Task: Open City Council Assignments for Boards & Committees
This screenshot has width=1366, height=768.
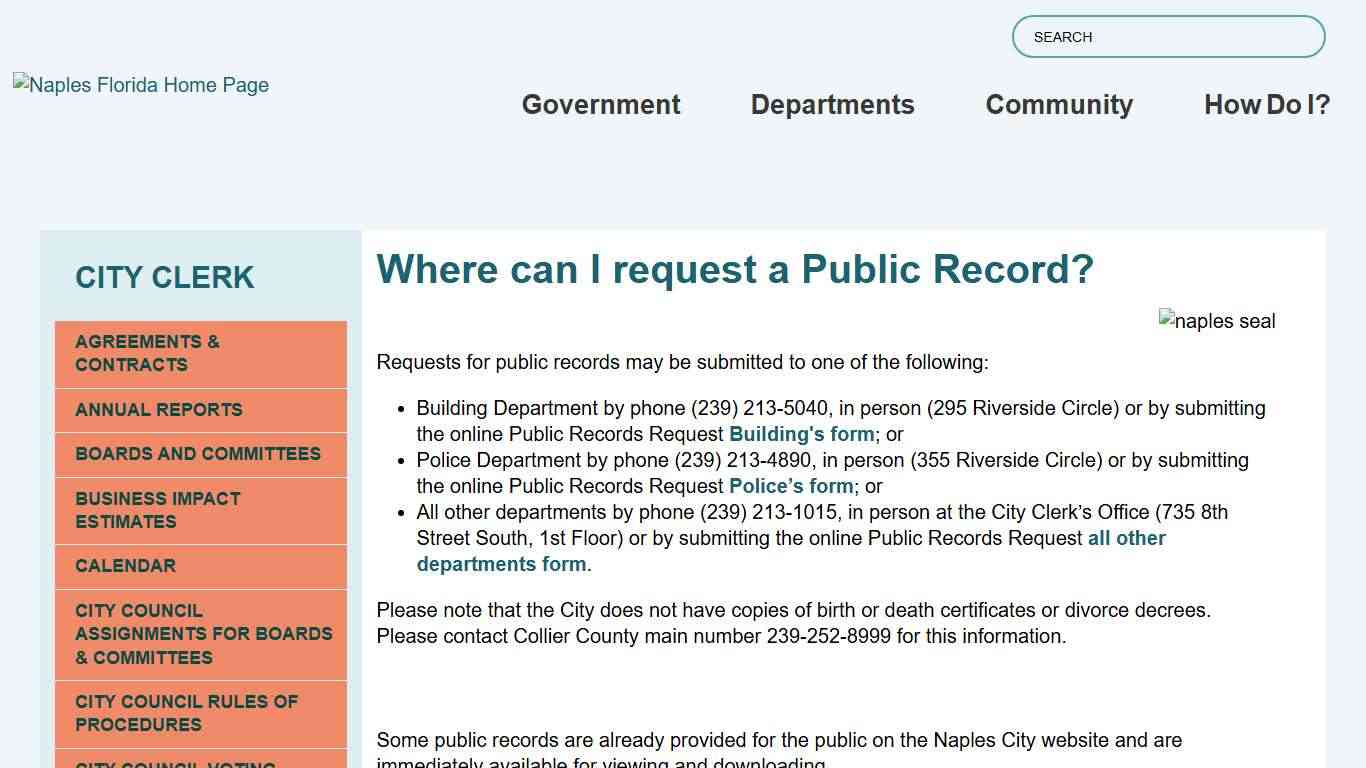Action: point(200,634)
